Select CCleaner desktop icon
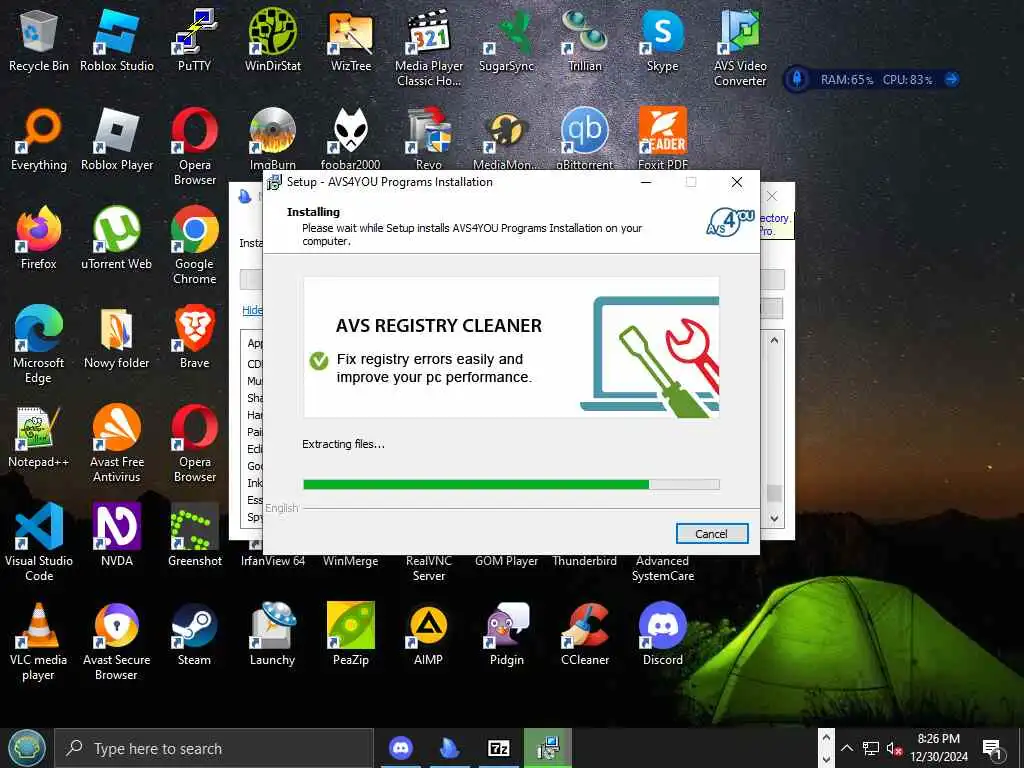The height and width of the screenshot is (768, 1024). click(x=584, y=635)
